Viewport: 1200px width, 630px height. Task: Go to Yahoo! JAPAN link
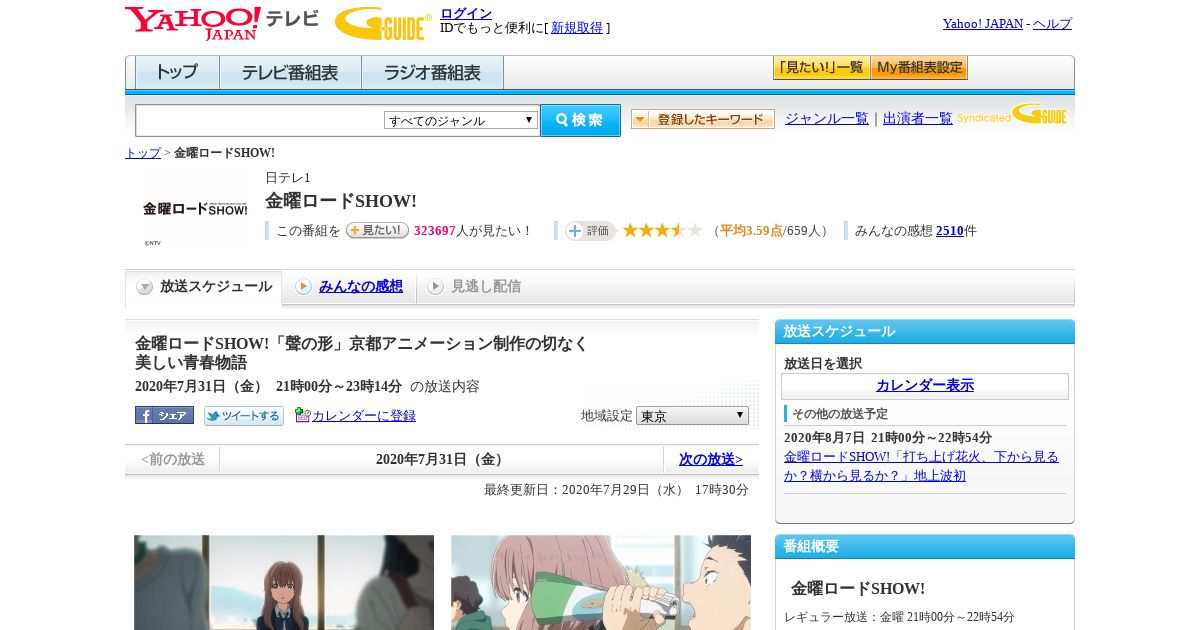[983, 24]
